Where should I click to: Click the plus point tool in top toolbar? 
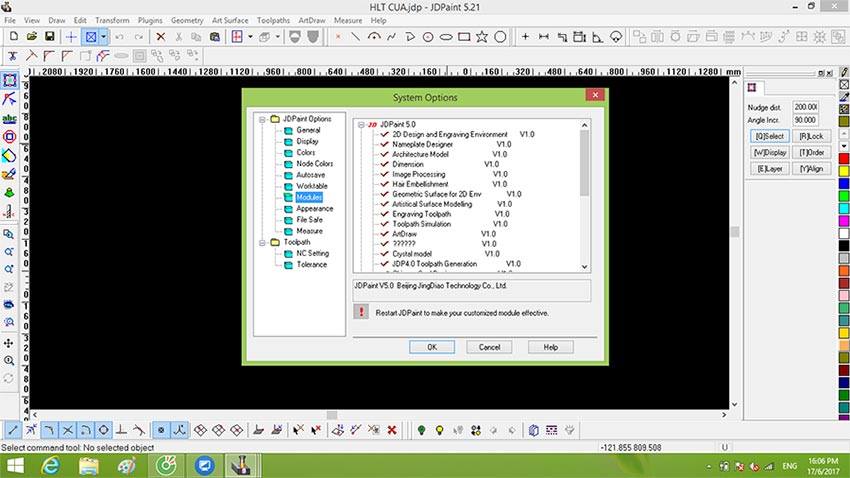[525, 37]
